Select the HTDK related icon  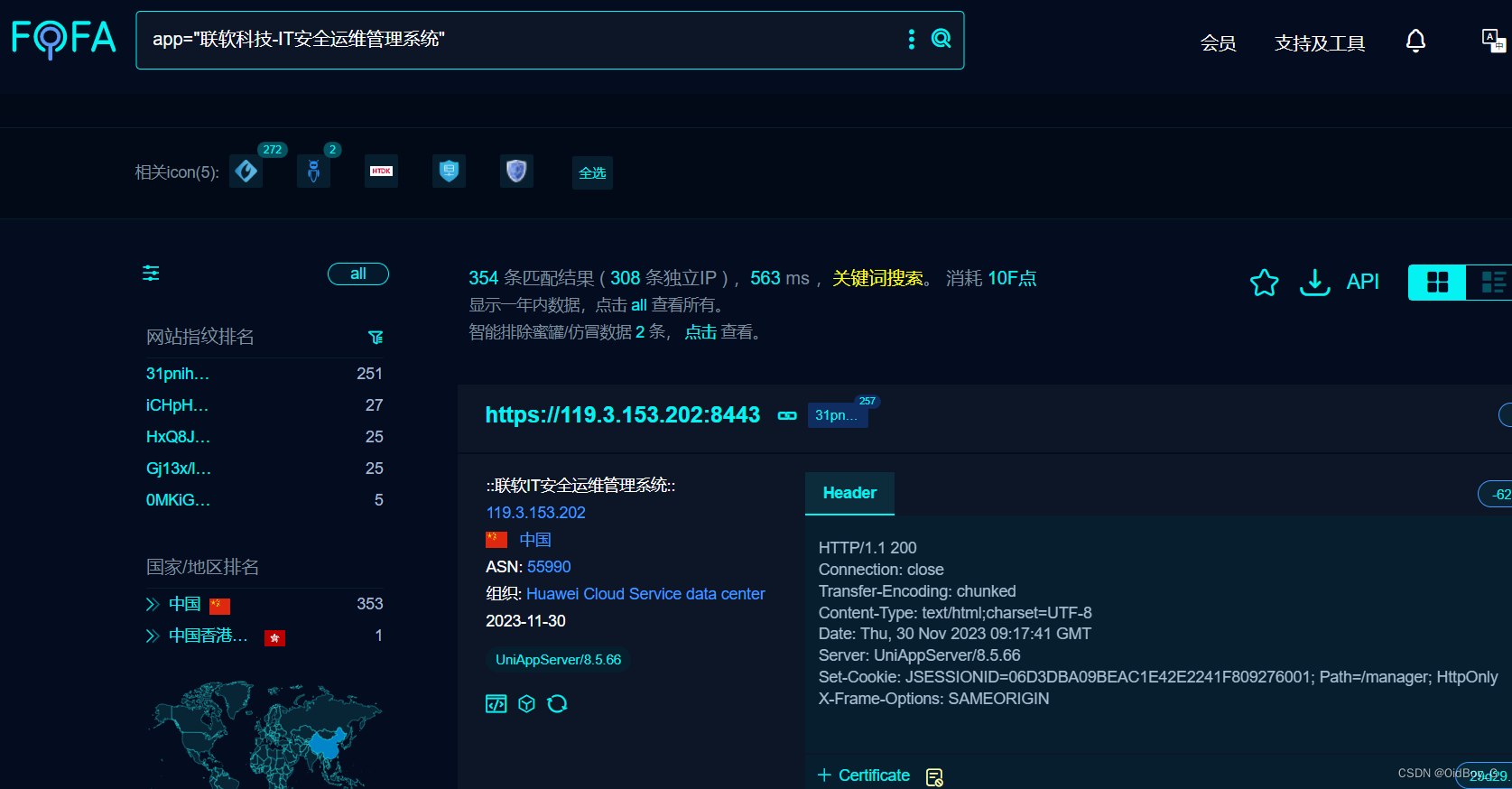pyautogui.click(x=381, y=171)
